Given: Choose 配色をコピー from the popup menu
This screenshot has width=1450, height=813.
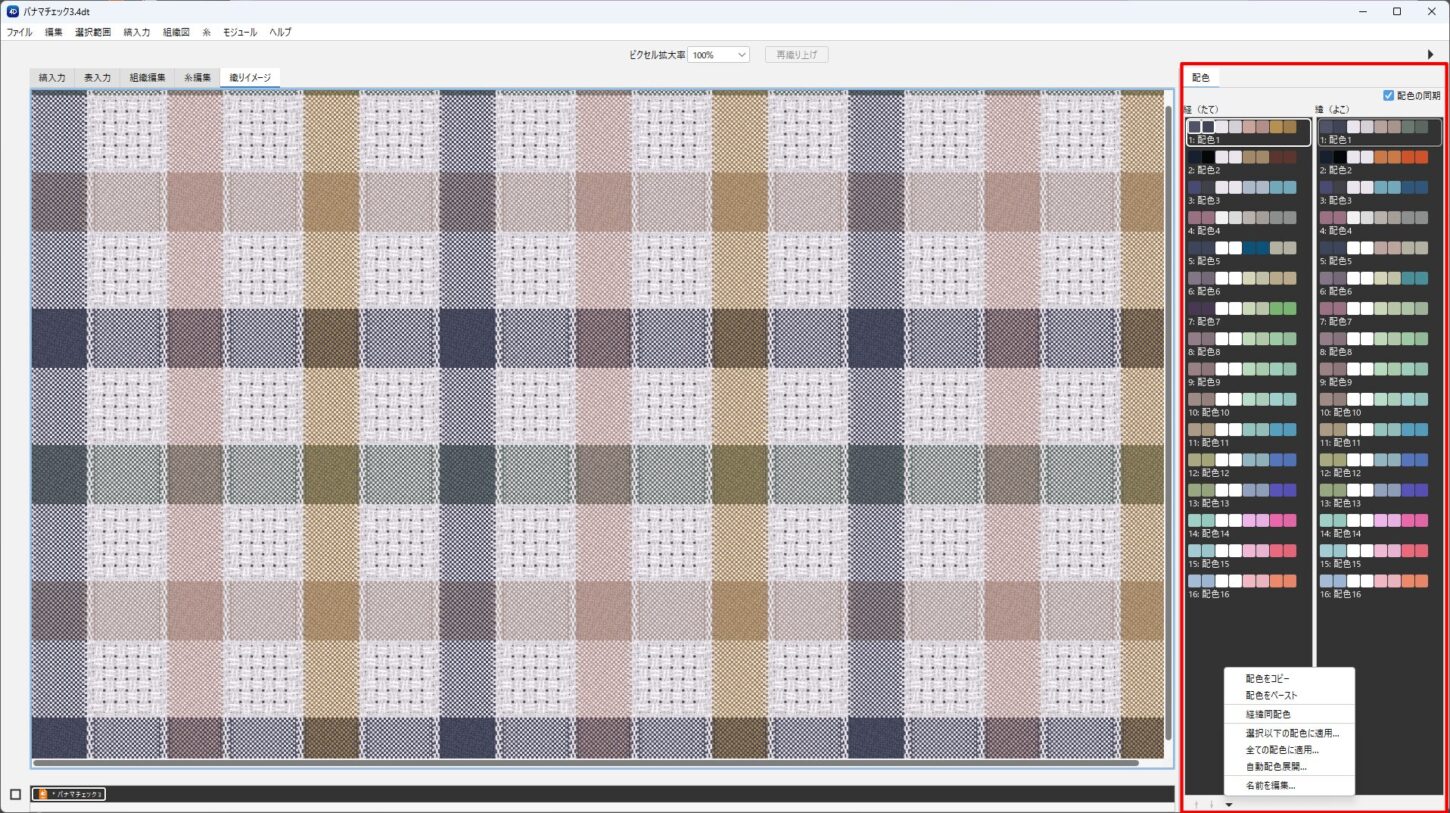Looking at the screenshot, I should click(x=1267, y=679).
